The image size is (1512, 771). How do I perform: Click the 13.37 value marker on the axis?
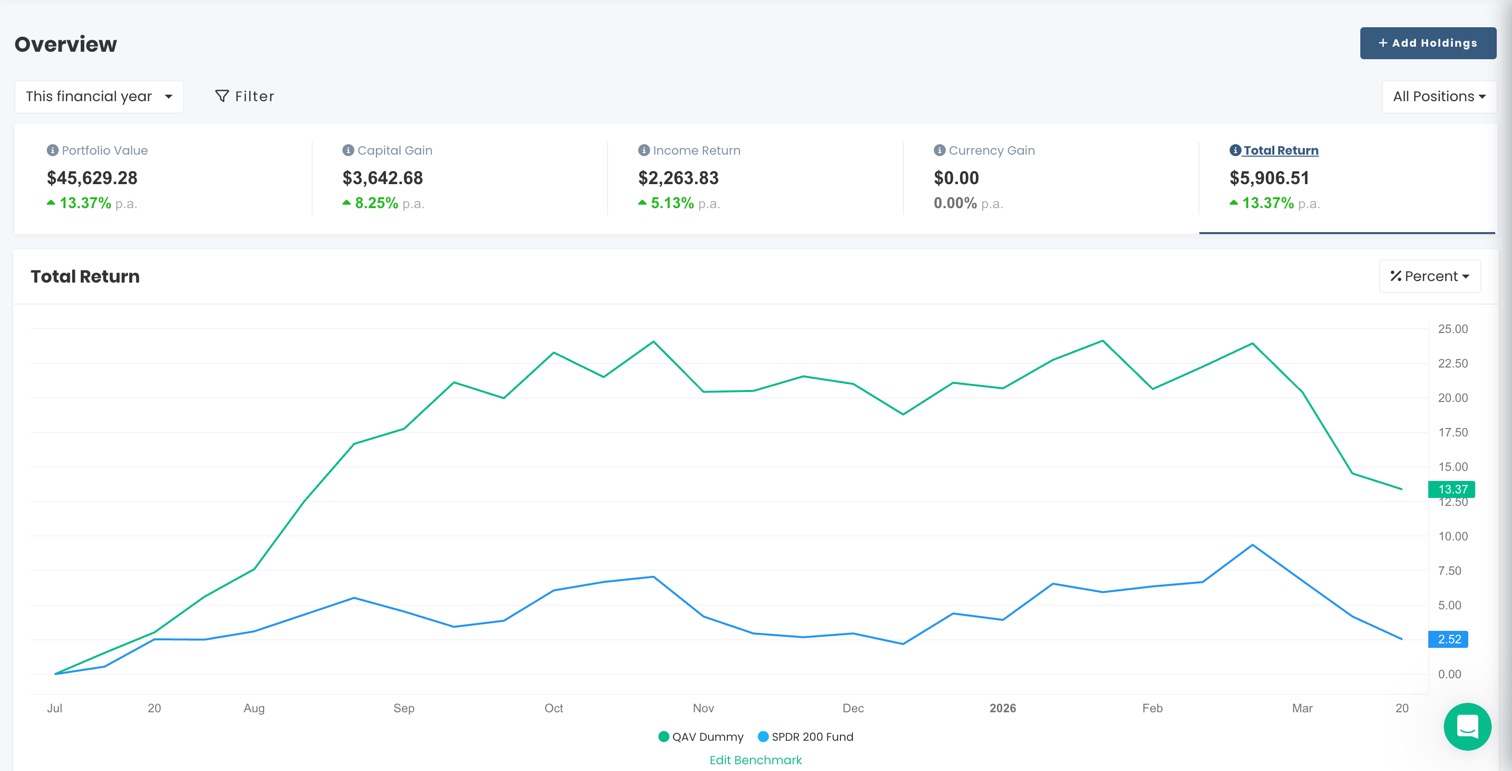[1450, 489]
